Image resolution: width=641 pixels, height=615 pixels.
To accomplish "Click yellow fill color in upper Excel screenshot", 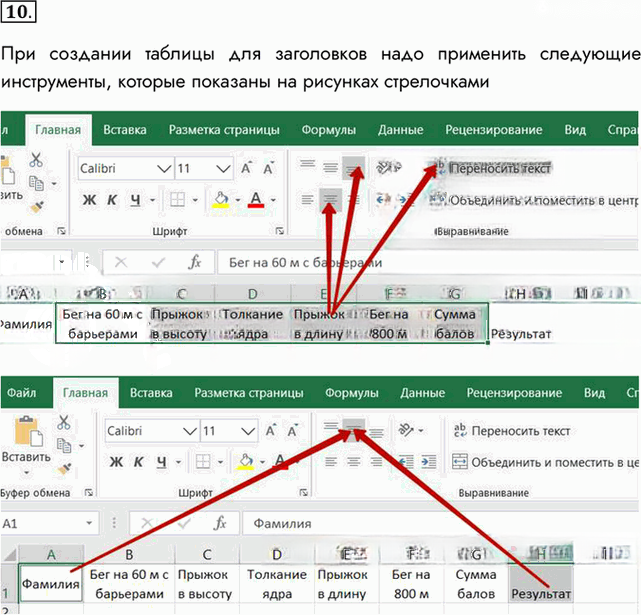I will click(x=221, y=200).
